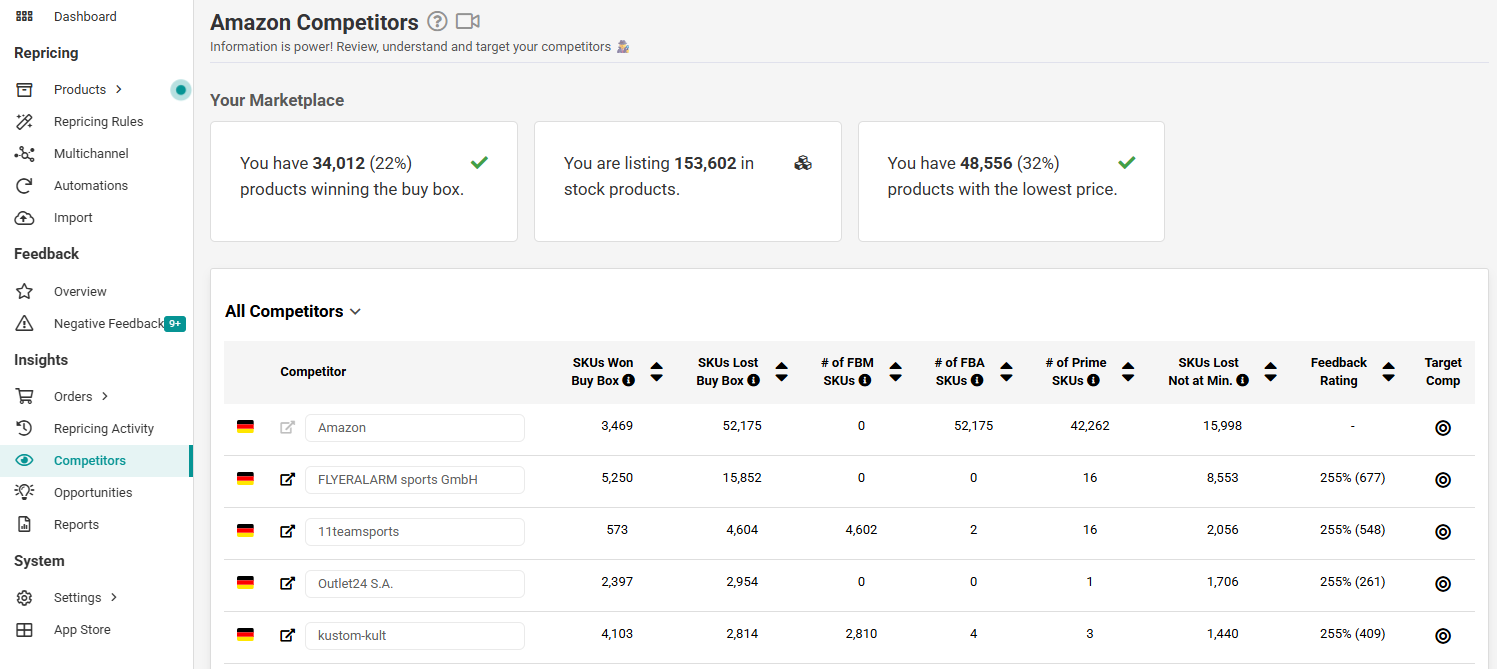Click the pulsing dot beside Products
Image resolution: width=1497 pixels, height=669 pixels.
point(180,90)
